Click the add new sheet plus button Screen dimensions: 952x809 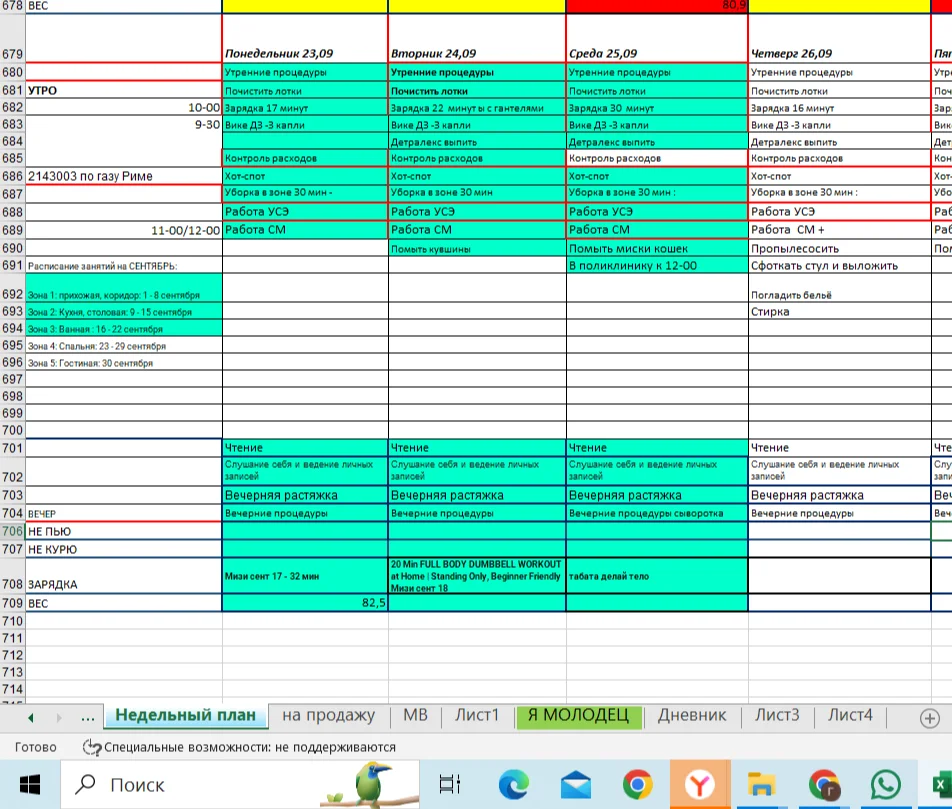pyautogui.click(x=928, y=717)
